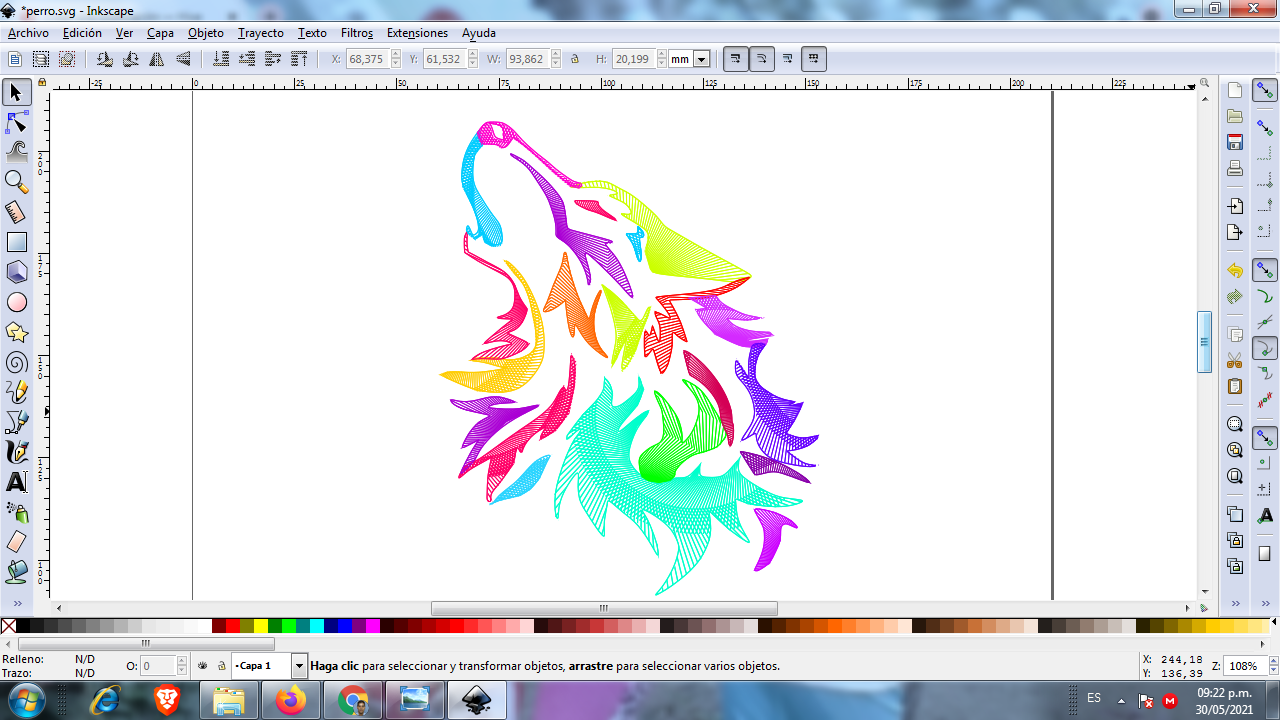Select the Rectangle tool

coord(16,242)
